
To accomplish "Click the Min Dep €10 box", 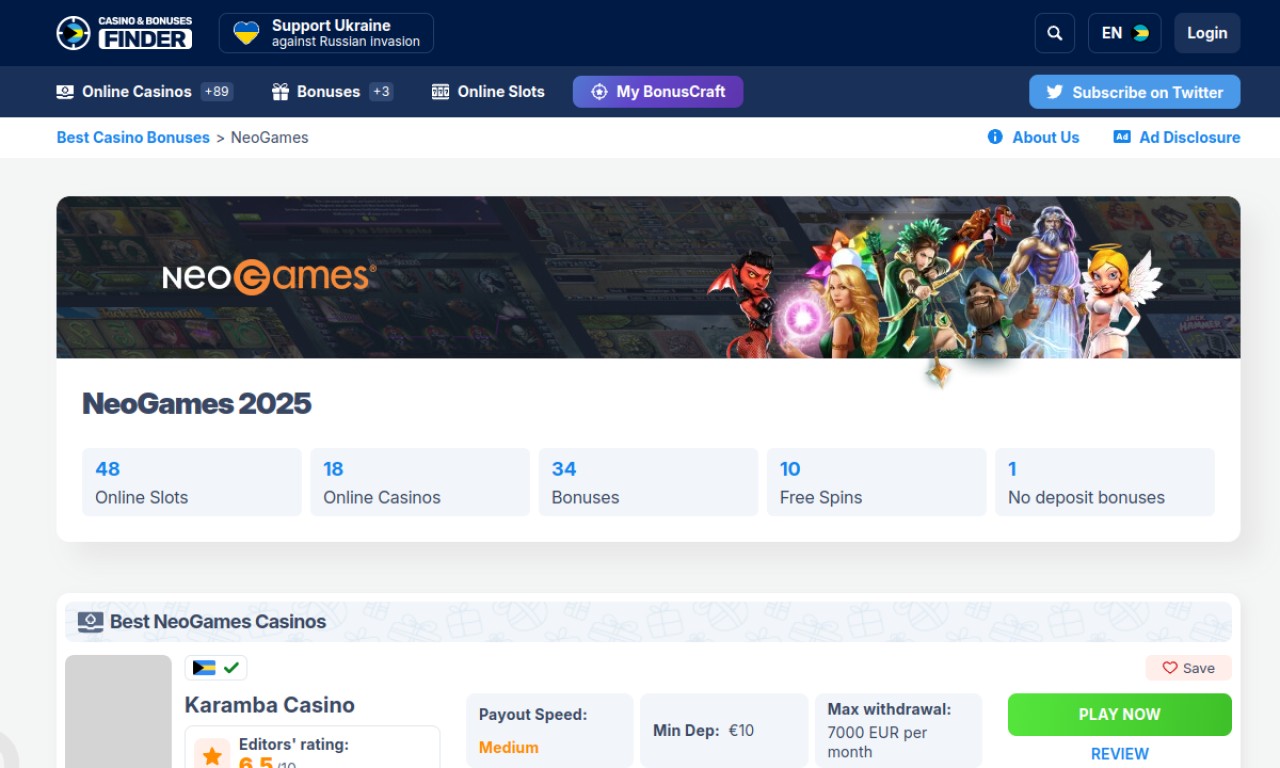I will 724,731.
